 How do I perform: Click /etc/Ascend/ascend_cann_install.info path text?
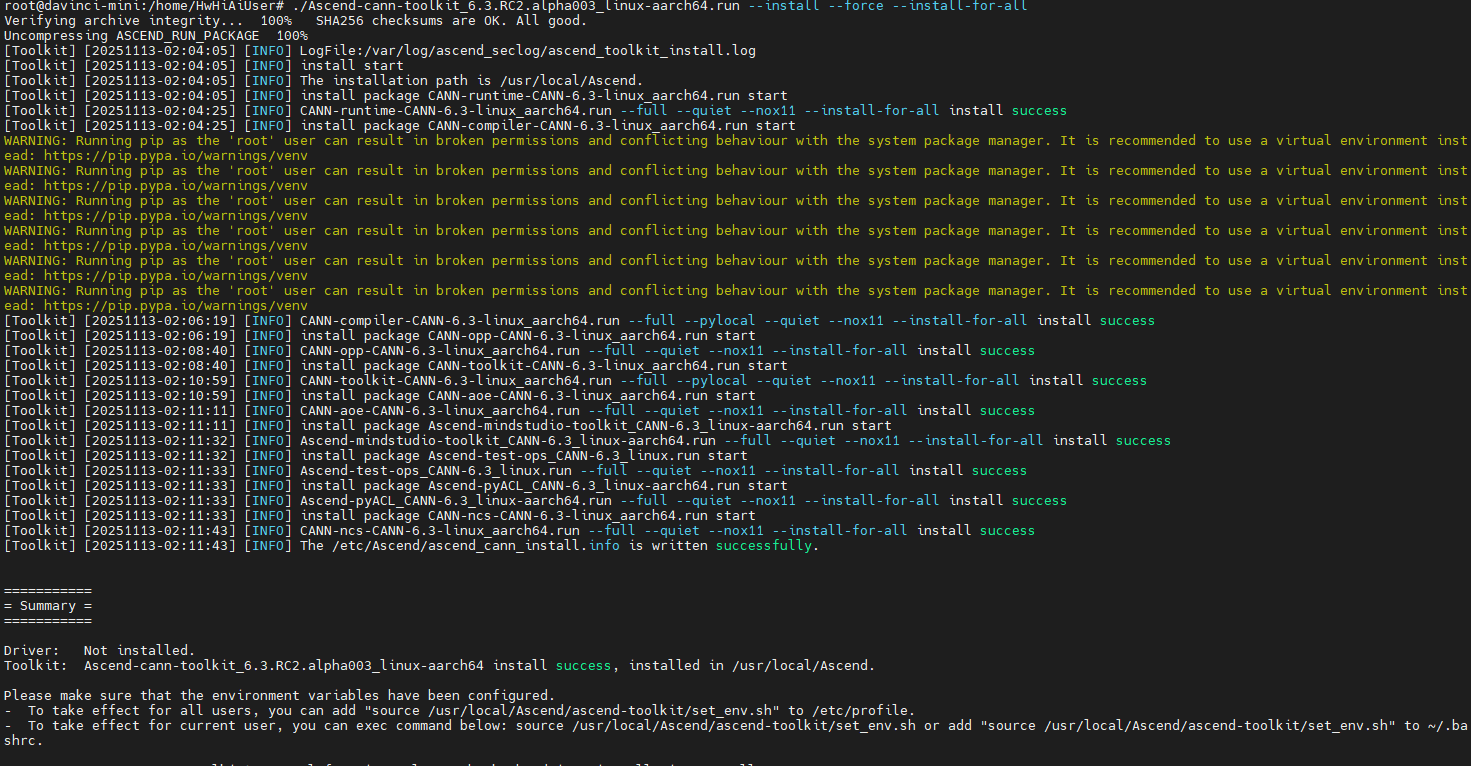476,545
